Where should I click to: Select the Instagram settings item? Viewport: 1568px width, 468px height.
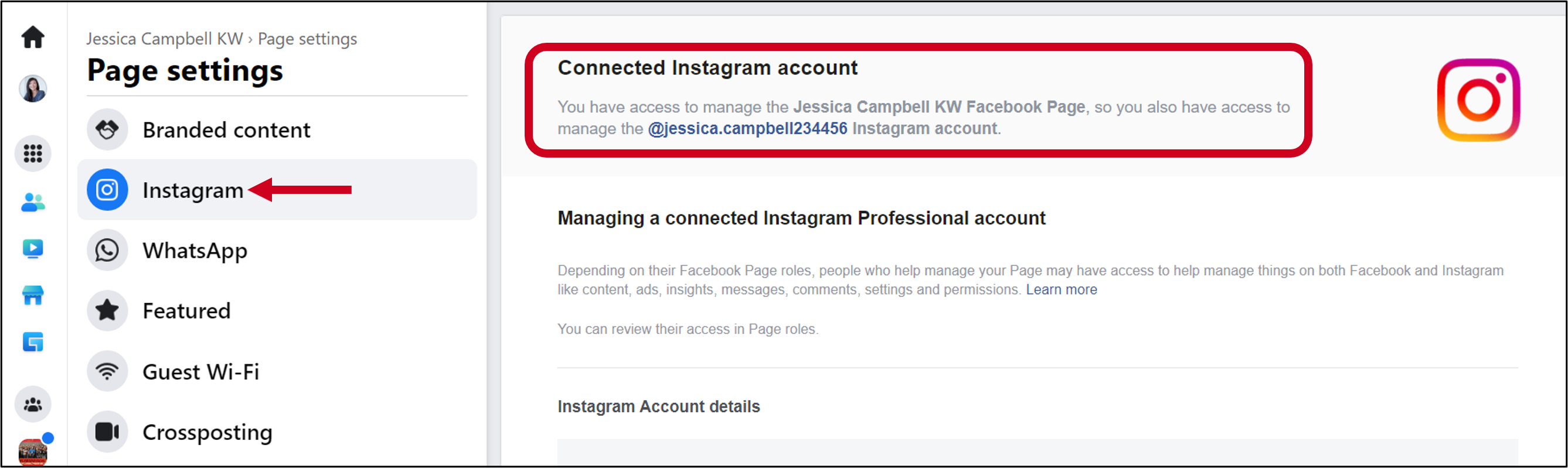[x=277, y=190]
